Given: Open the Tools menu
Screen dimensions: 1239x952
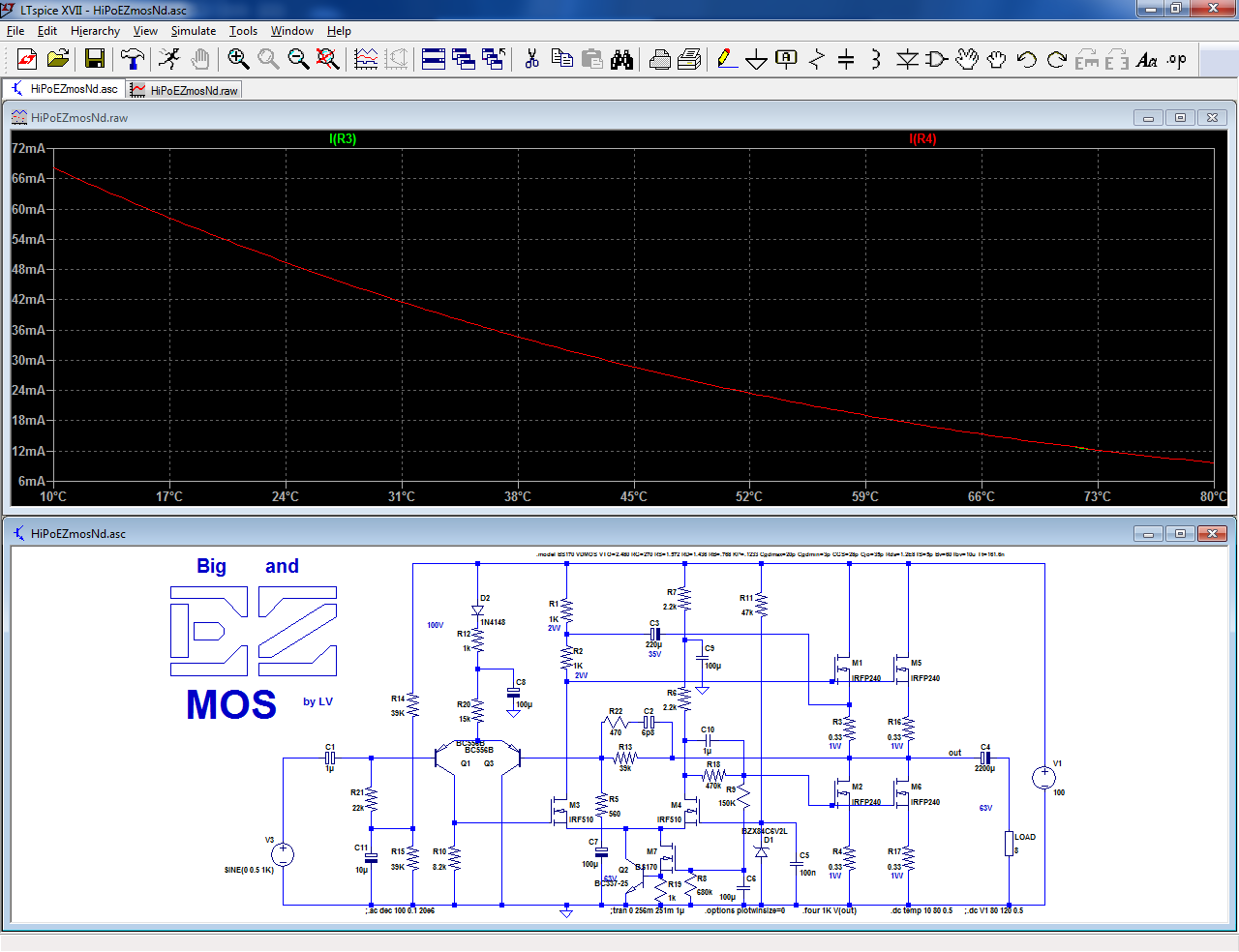Looking at the screenshot, I should pos(243,31).
